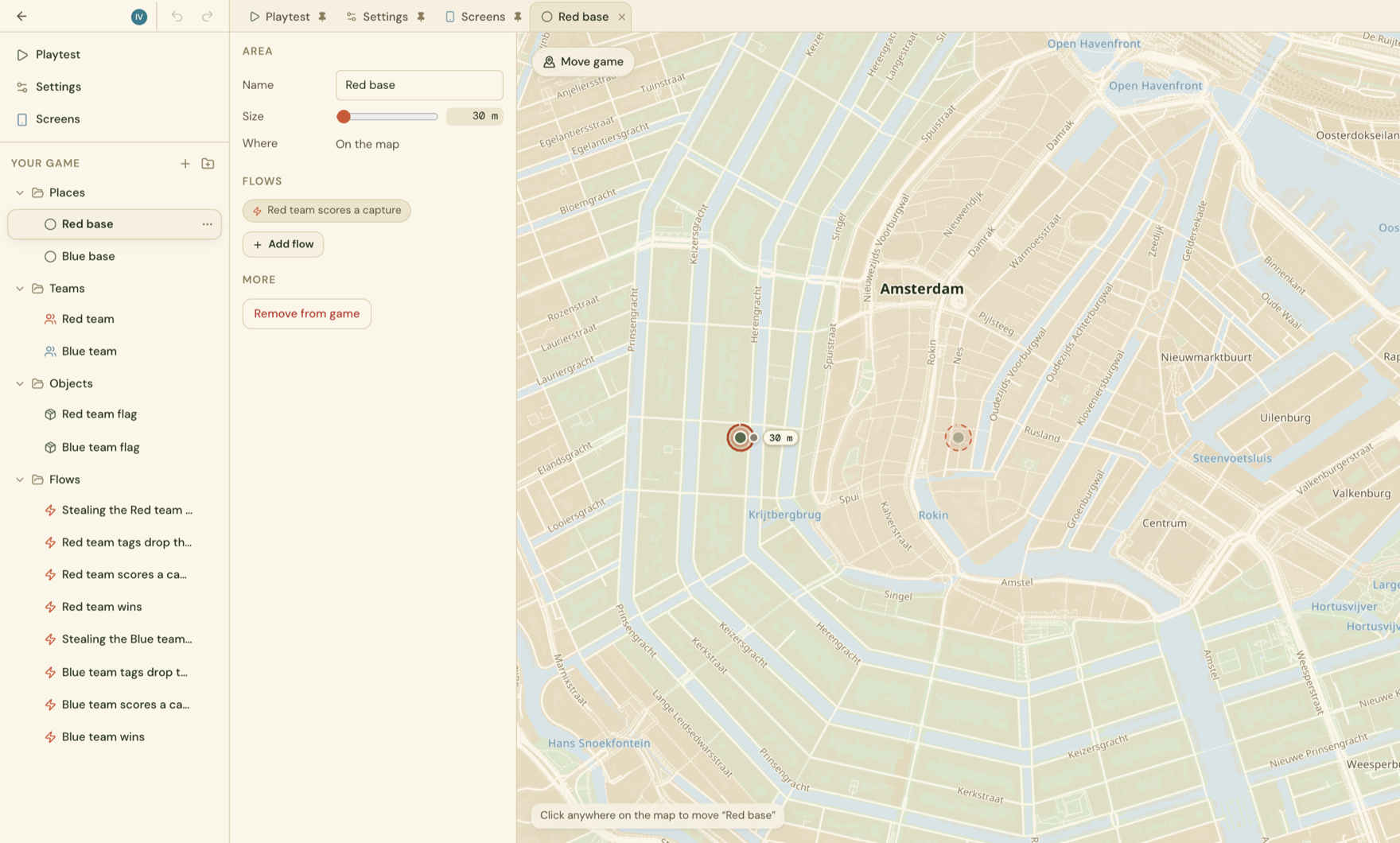Select Blue base in the Places tree
Viewport: 1400px width, 843px height.
pyautogui.click(x=115, y=257)
